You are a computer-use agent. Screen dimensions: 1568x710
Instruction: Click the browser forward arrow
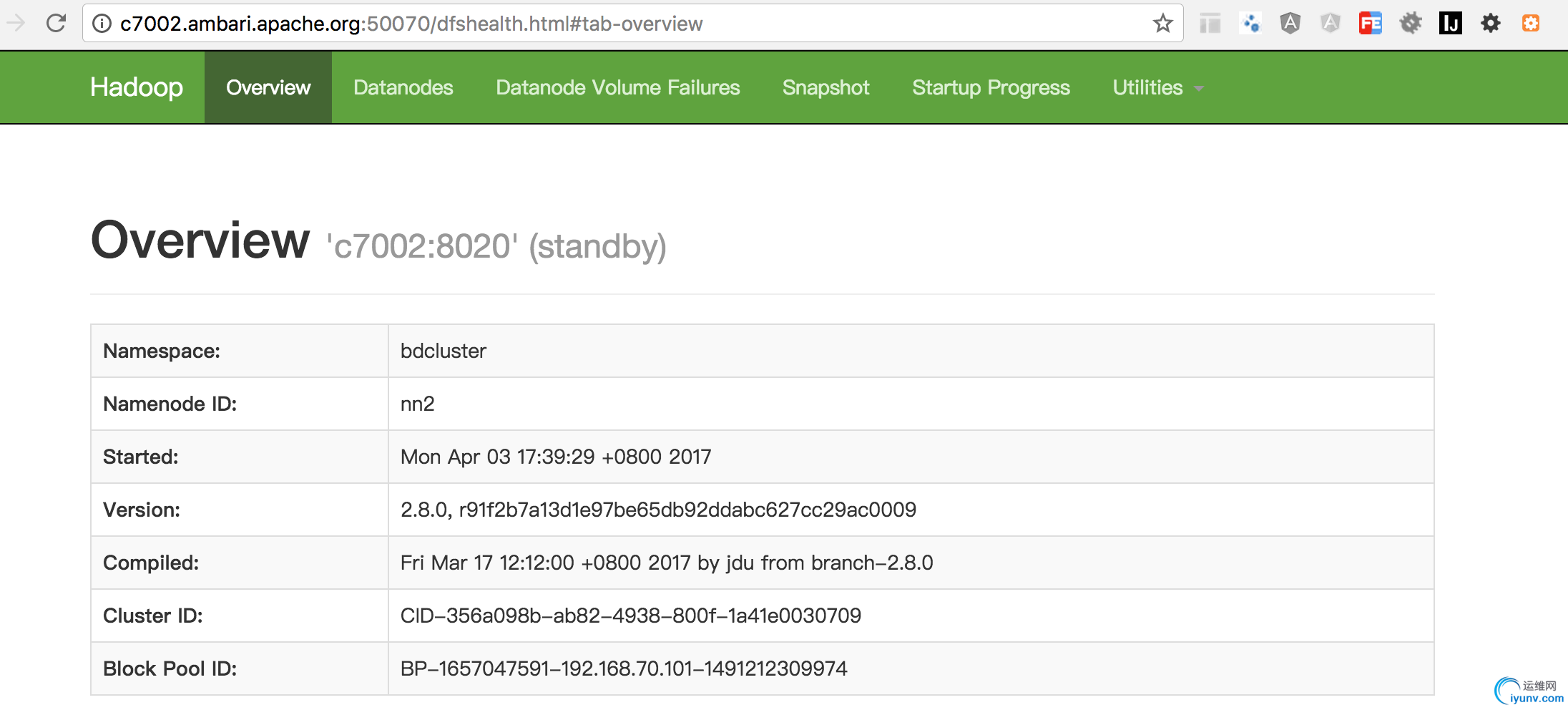(x=16, y=24)
